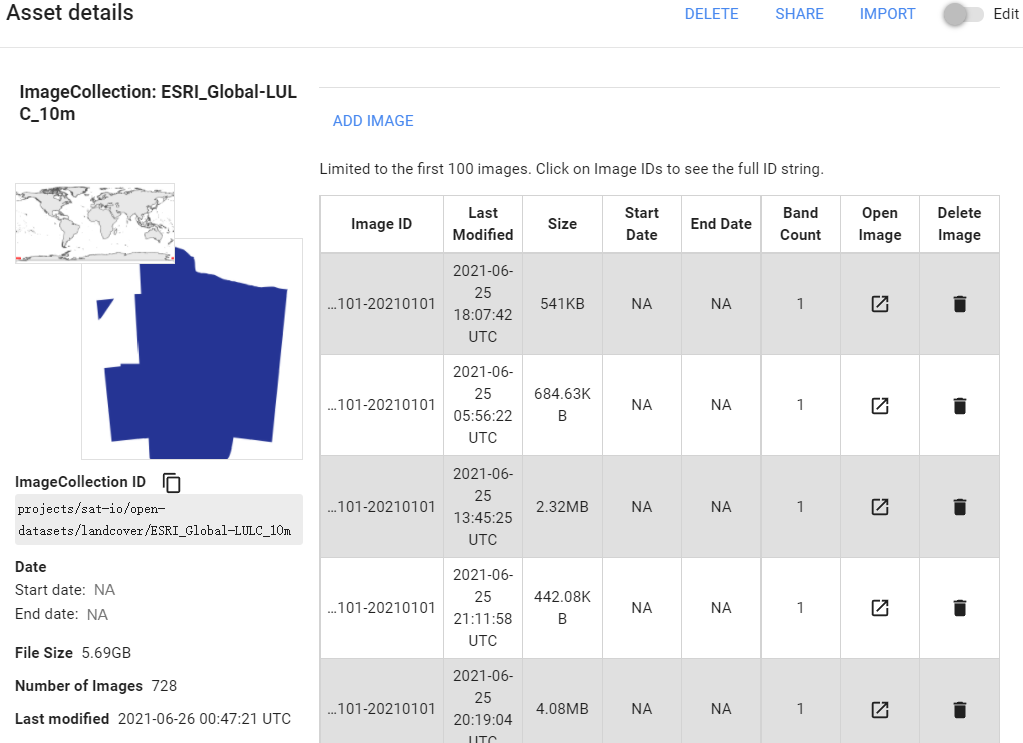Open the 684.63KB image in new view
This screenshot has height=743, width=1023.
coord(880,406)
